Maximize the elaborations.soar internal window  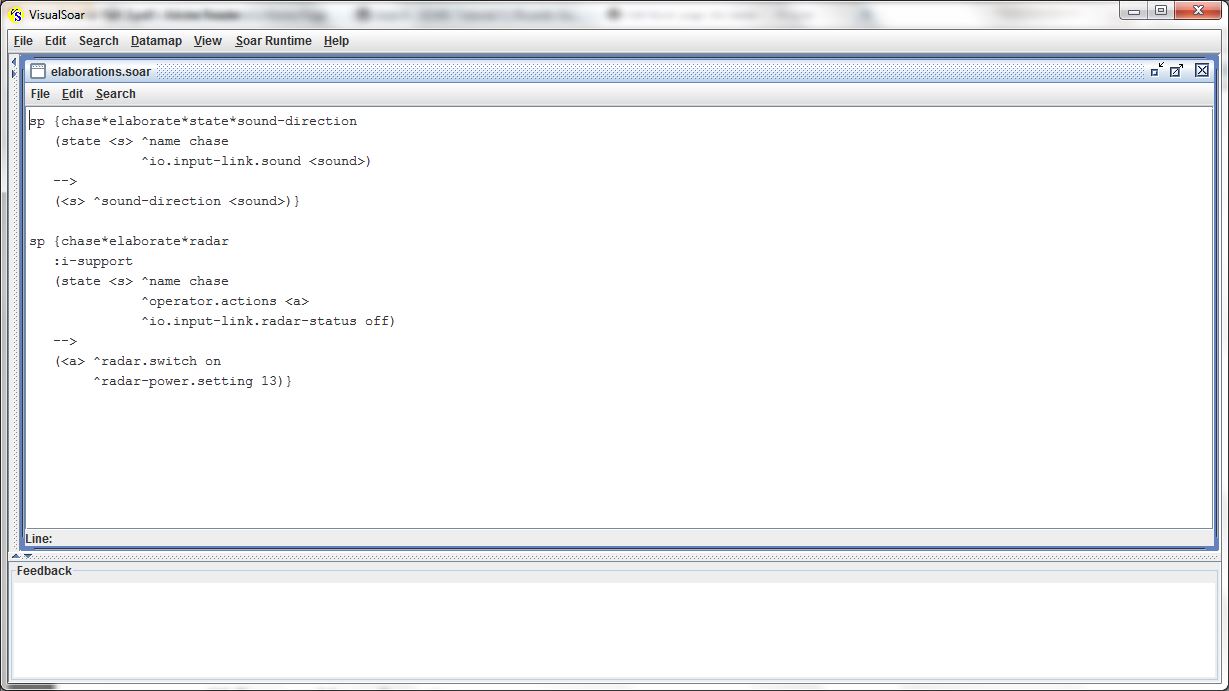tap(1177, 70)
